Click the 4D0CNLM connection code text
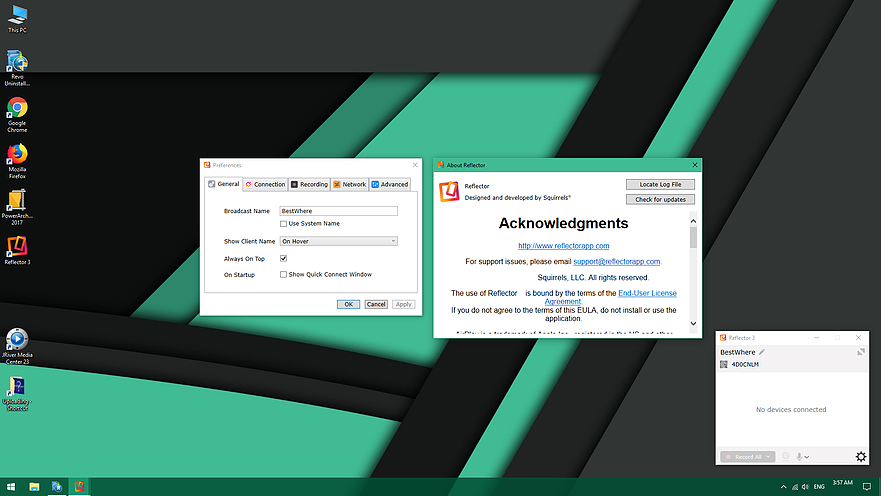This screenshot has width=881, height=496. [x=745, y=365]
